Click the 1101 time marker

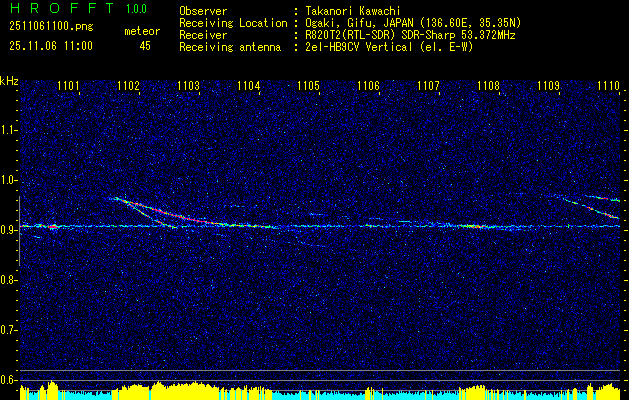68,85
